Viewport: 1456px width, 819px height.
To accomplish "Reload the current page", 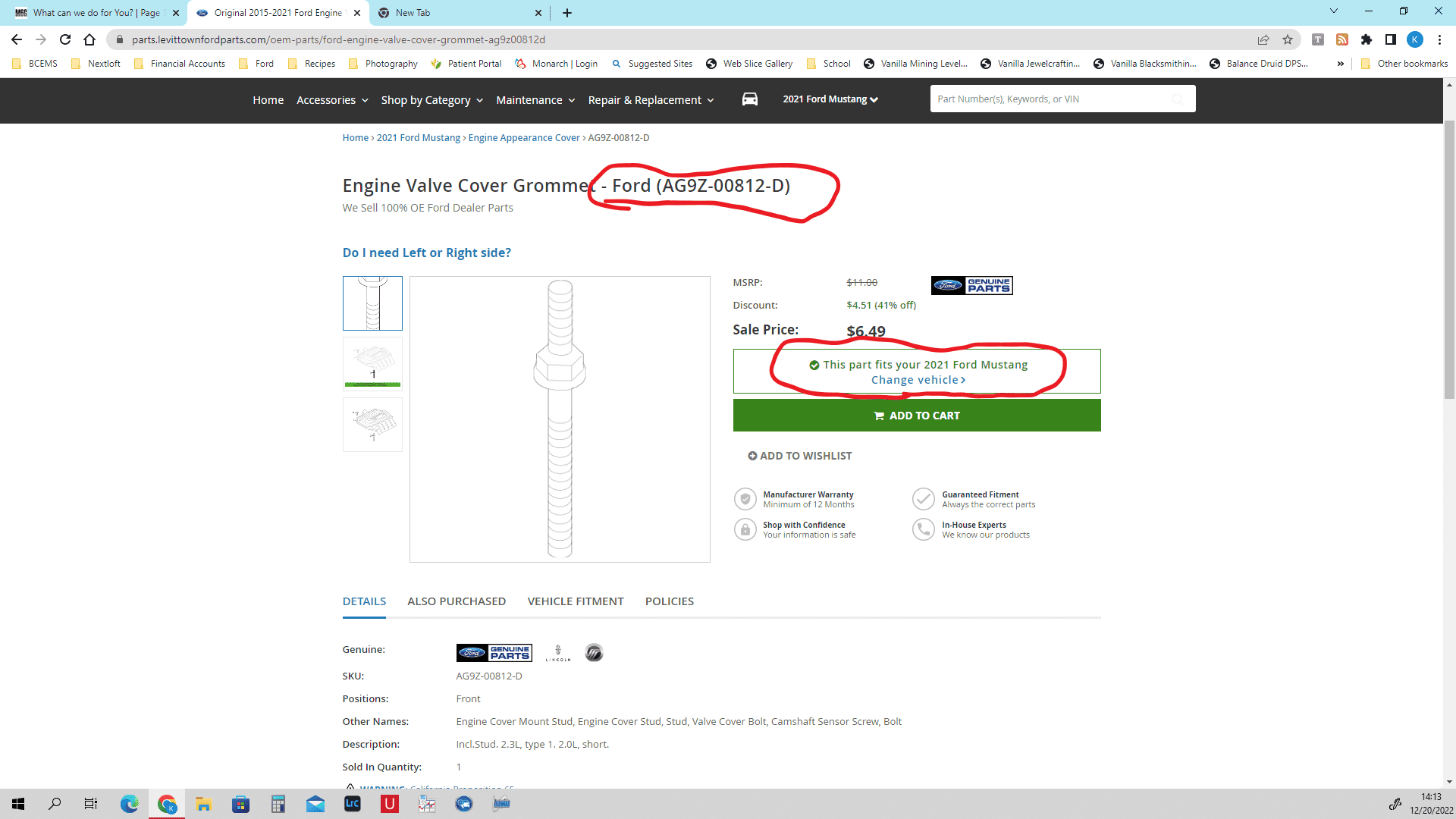I will (65, 39).
